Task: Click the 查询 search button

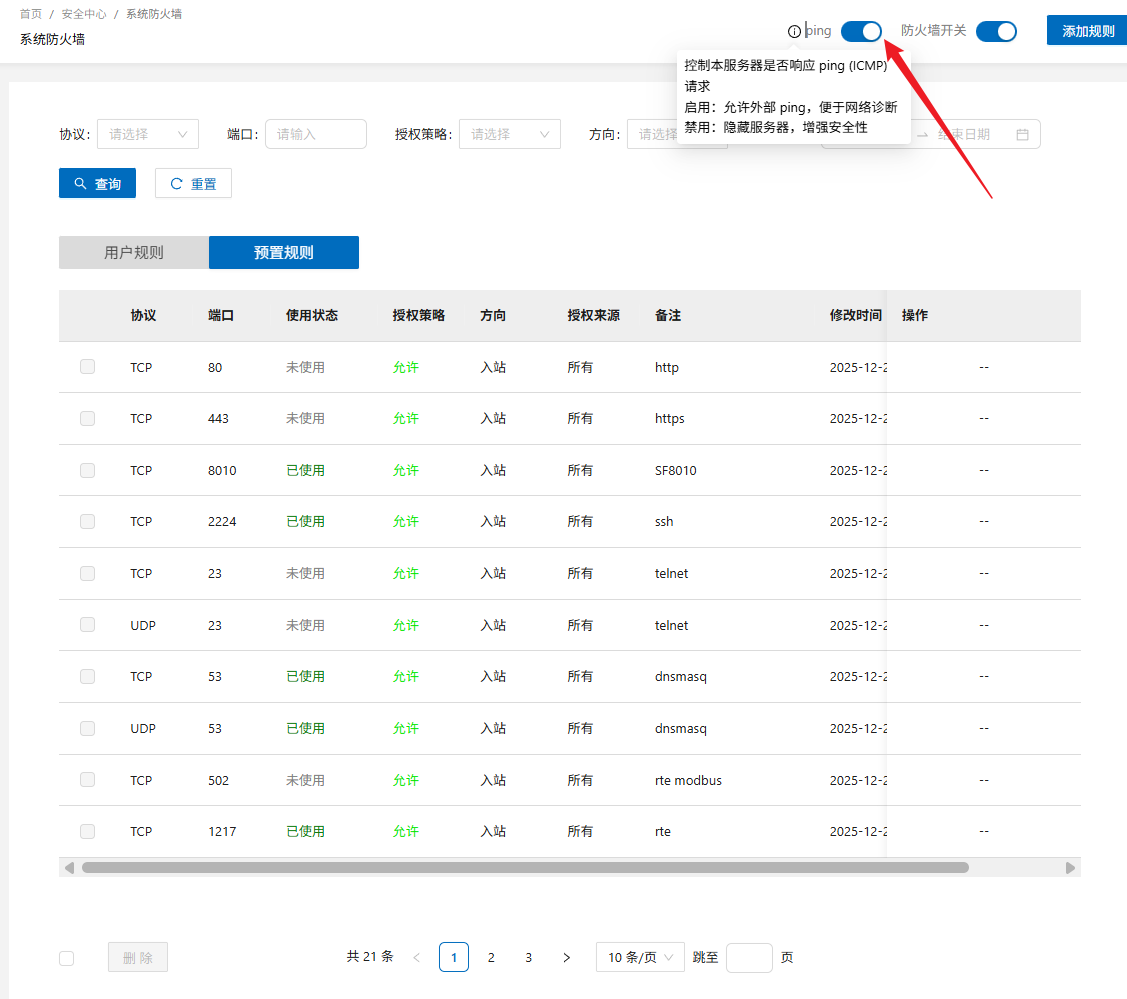Action: 97,184
